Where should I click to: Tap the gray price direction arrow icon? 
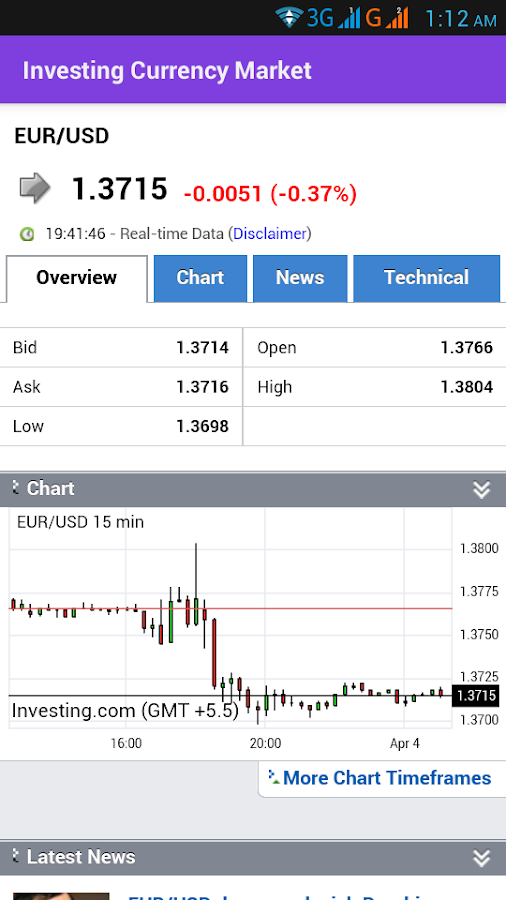tap(35, 188)
